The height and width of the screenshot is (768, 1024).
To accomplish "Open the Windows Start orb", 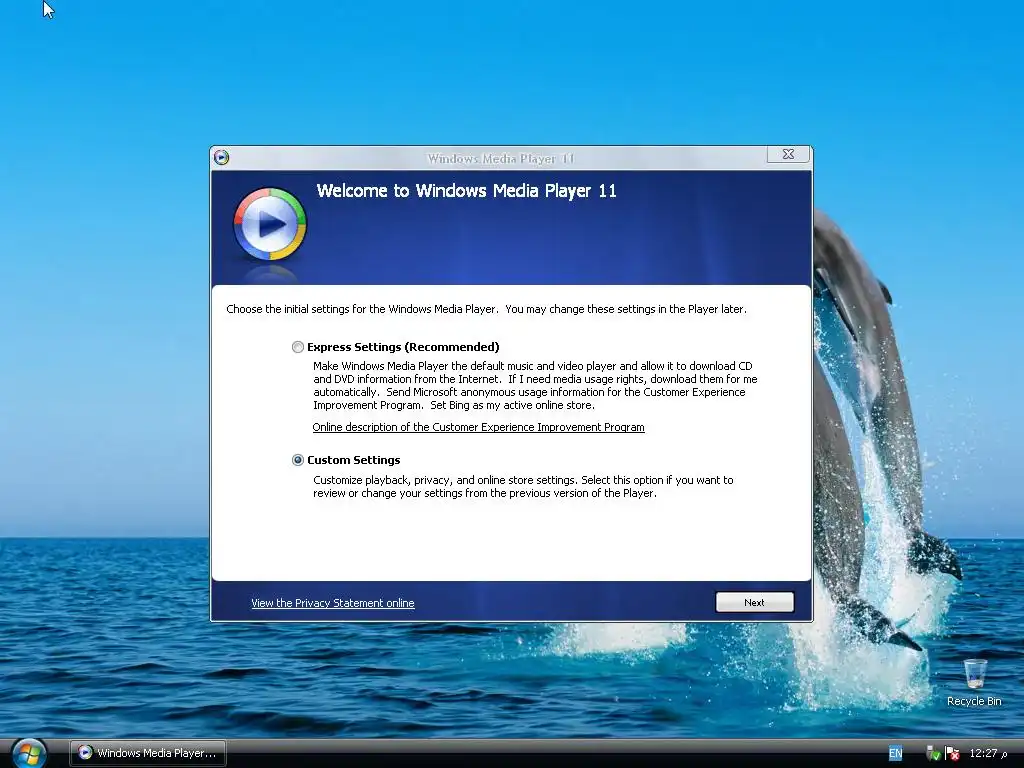I will point(28,753).
